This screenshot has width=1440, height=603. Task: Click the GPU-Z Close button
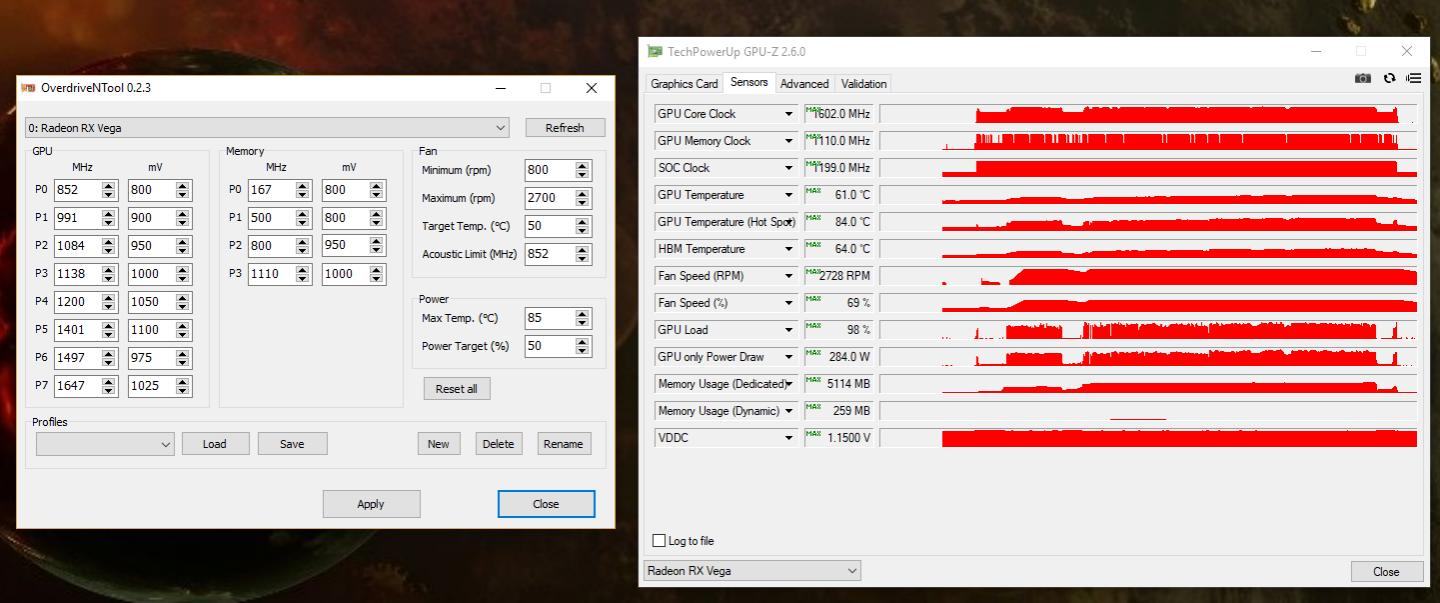pos(1386,572)
